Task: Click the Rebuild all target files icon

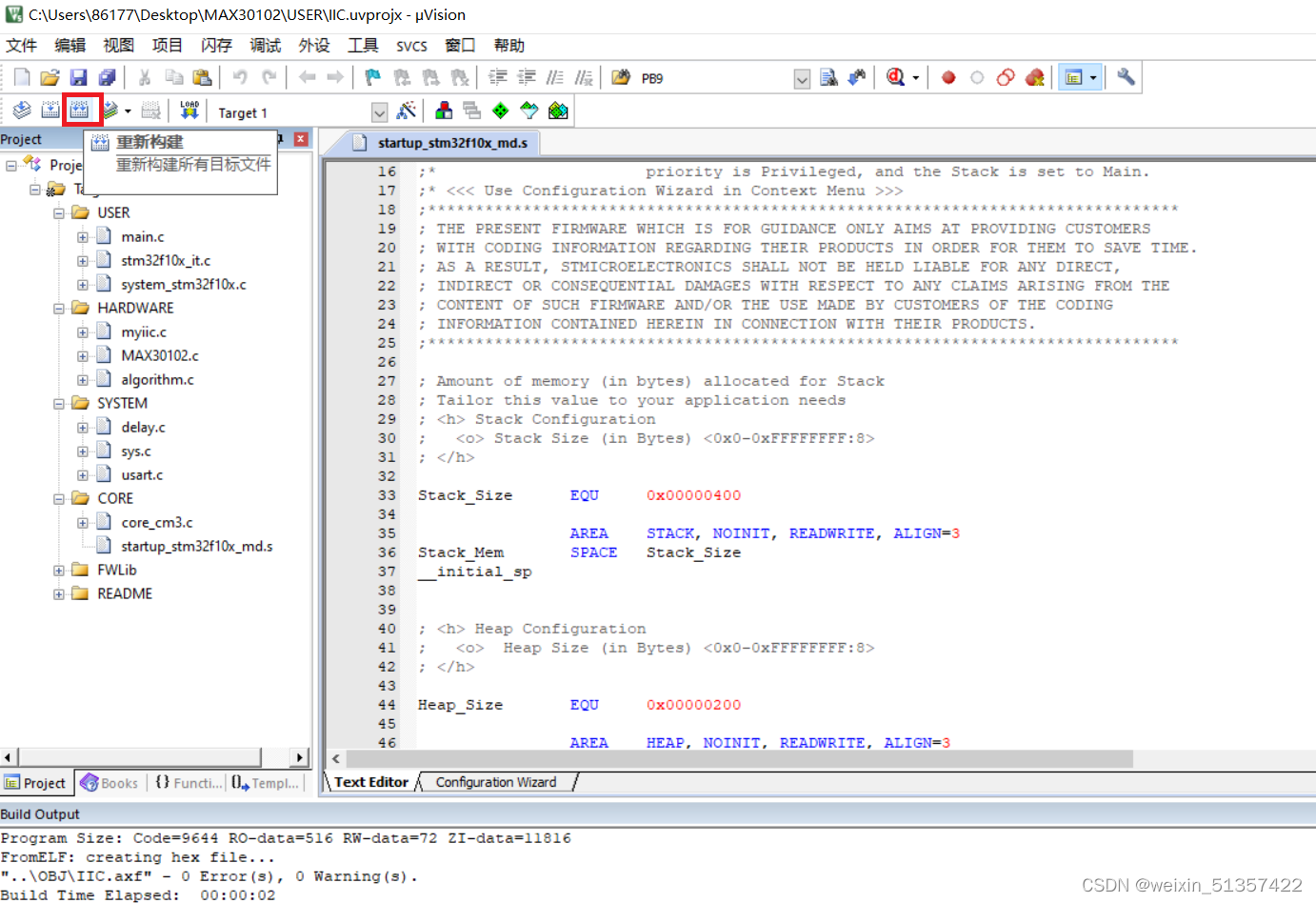Action: [80, 110]
